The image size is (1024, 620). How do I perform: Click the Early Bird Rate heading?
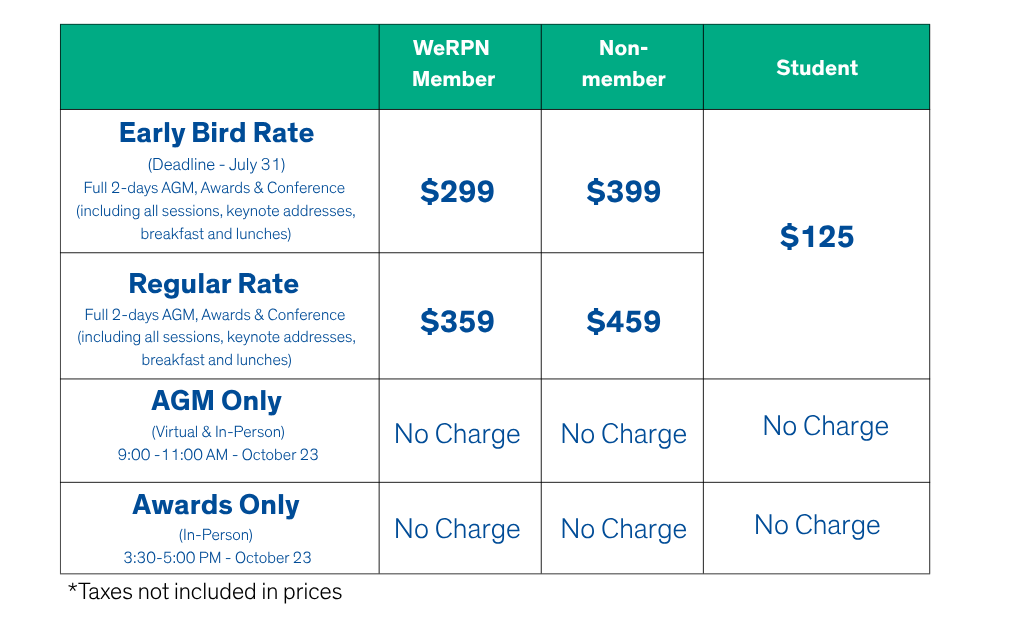[216, 133]
